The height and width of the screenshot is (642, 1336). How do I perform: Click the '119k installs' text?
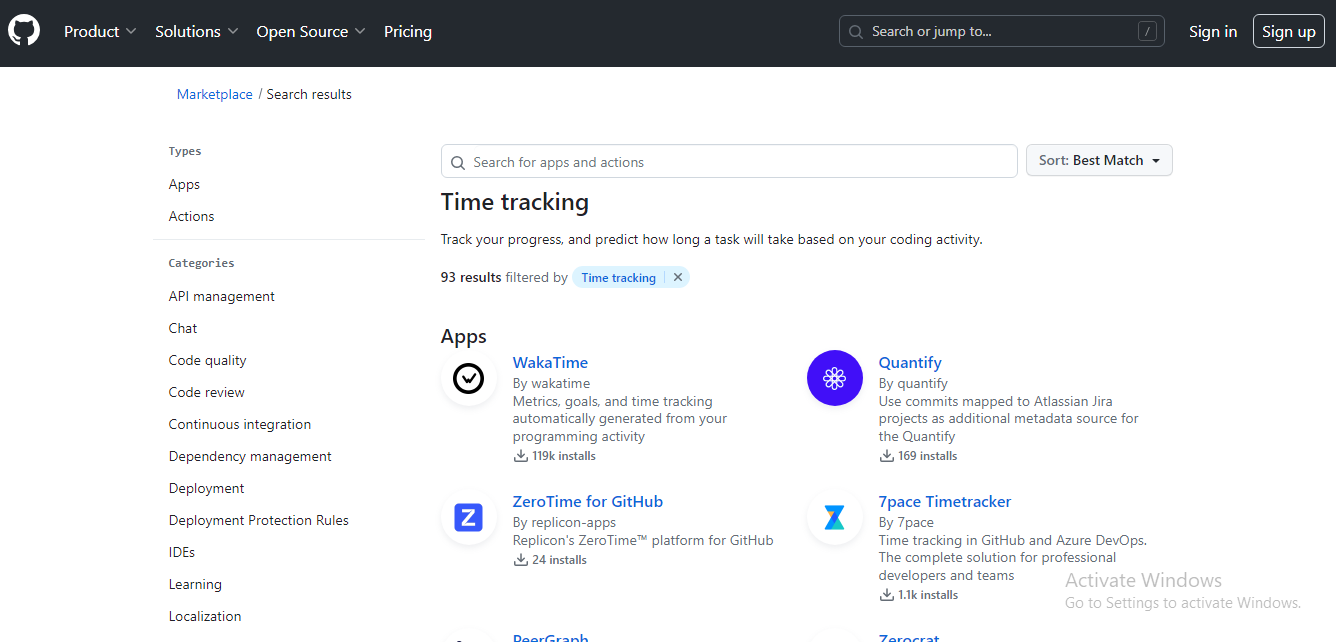564,456
